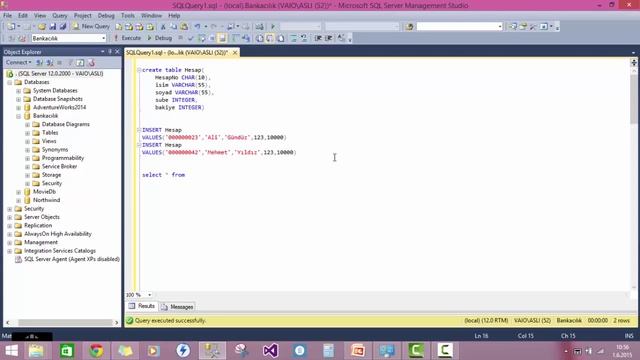Click the Undo arrow icon

coord(198,27)
